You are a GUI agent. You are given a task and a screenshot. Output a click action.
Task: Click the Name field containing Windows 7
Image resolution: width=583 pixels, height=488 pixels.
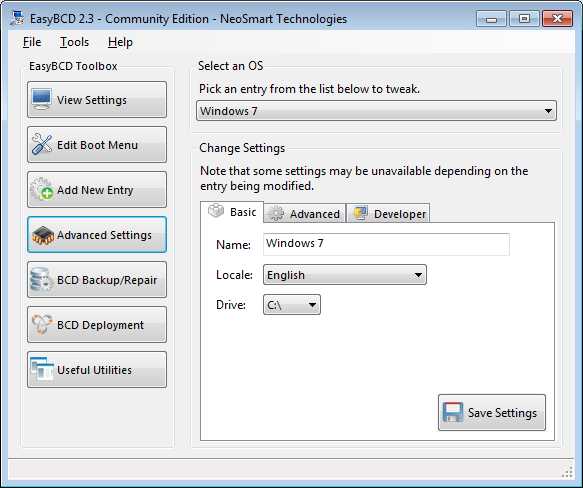click(x=386, y=244)
